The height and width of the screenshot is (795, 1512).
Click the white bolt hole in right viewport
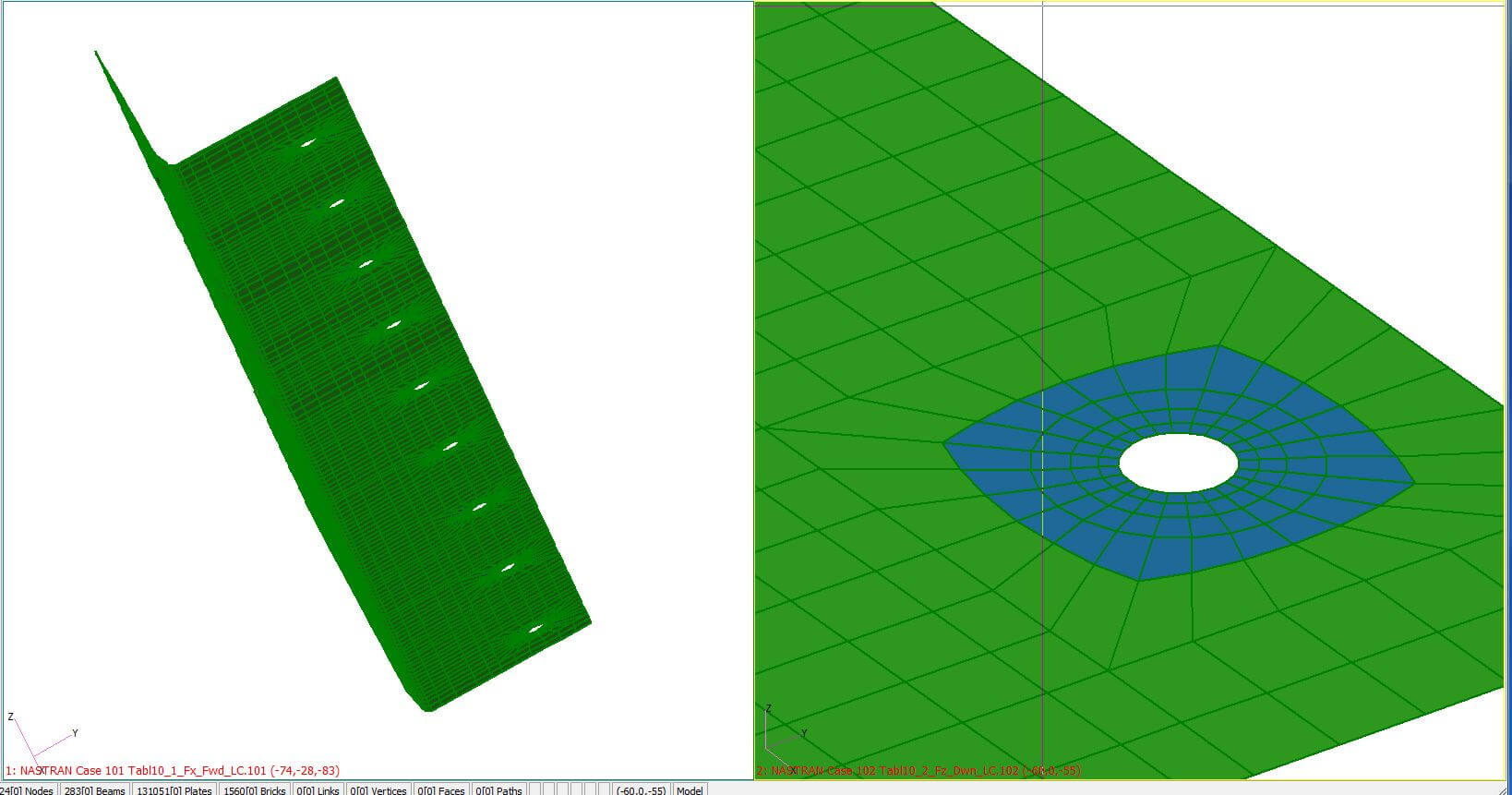click(1179, 463)
